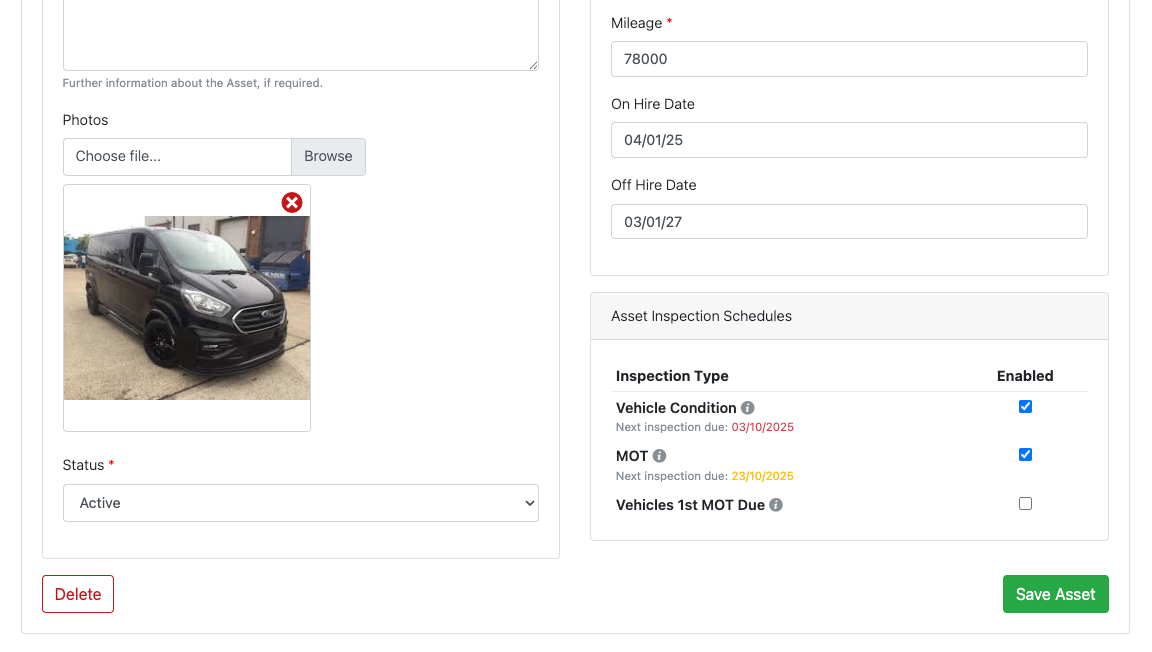Save the asset with Save Asset
The image size is (1152, 652).
[x=1055, y=594]
